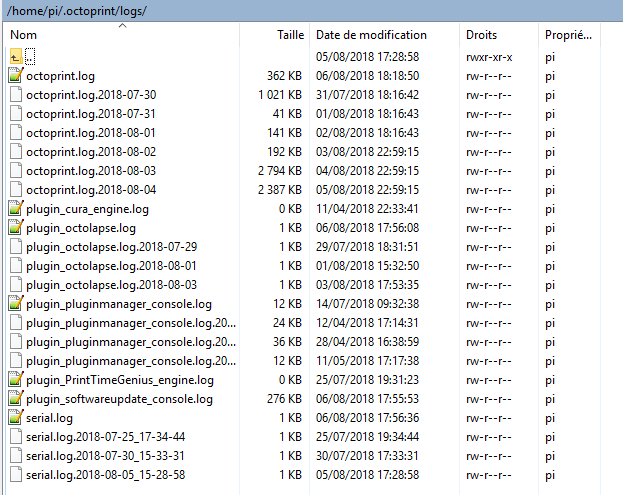Select file name octoprint.log.2018-07-31
This screenshot has height=495, width=623.
pos(91,114)
